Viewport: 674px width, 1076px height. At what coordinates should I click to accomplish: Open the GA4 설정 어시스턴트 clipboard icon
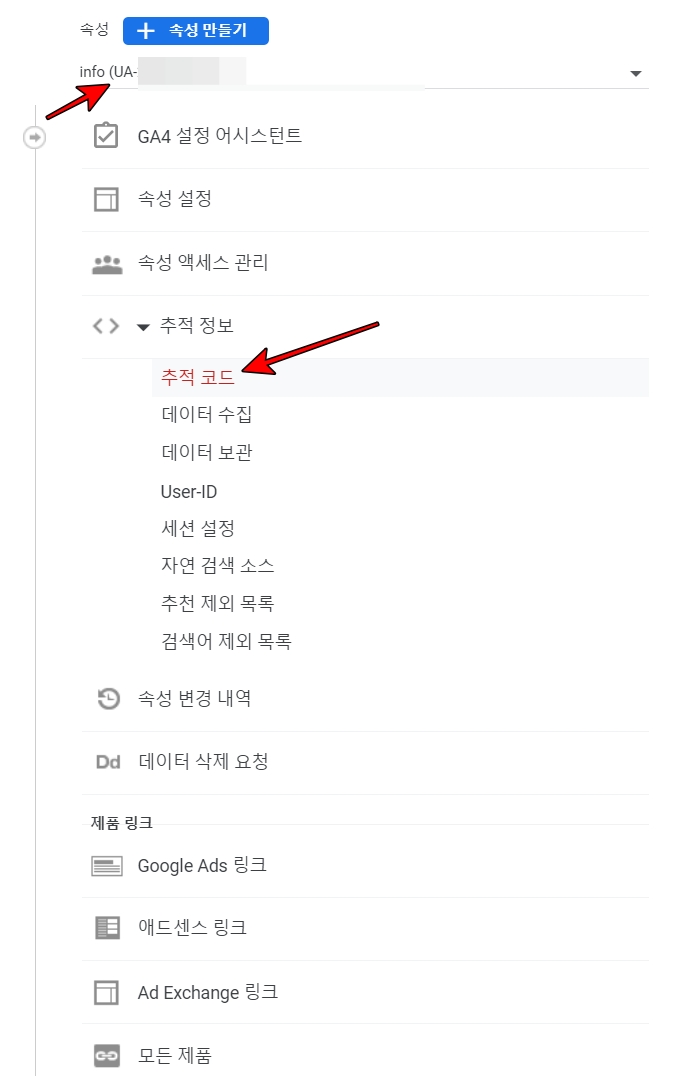(x=107, y=136)
